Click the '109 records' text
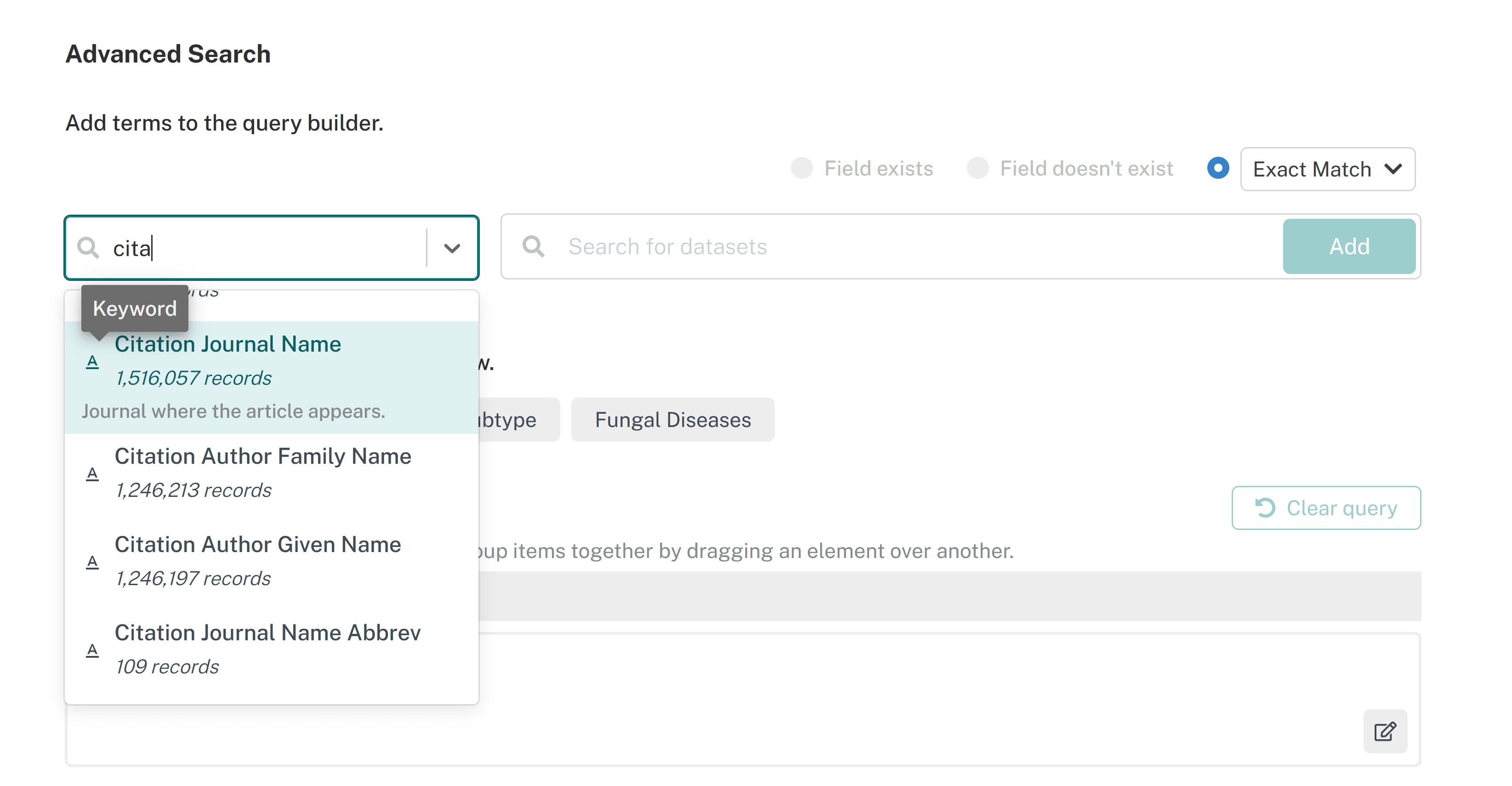Viewport: 1512px width, 786px height. tap(167, 666)
